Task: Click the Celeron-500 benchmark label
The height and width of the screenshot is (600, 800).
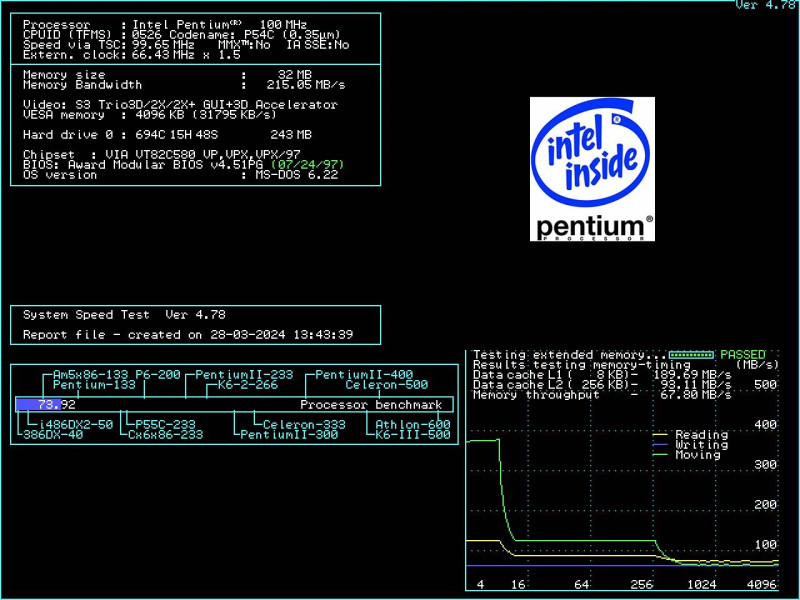Action: [386, 385]
